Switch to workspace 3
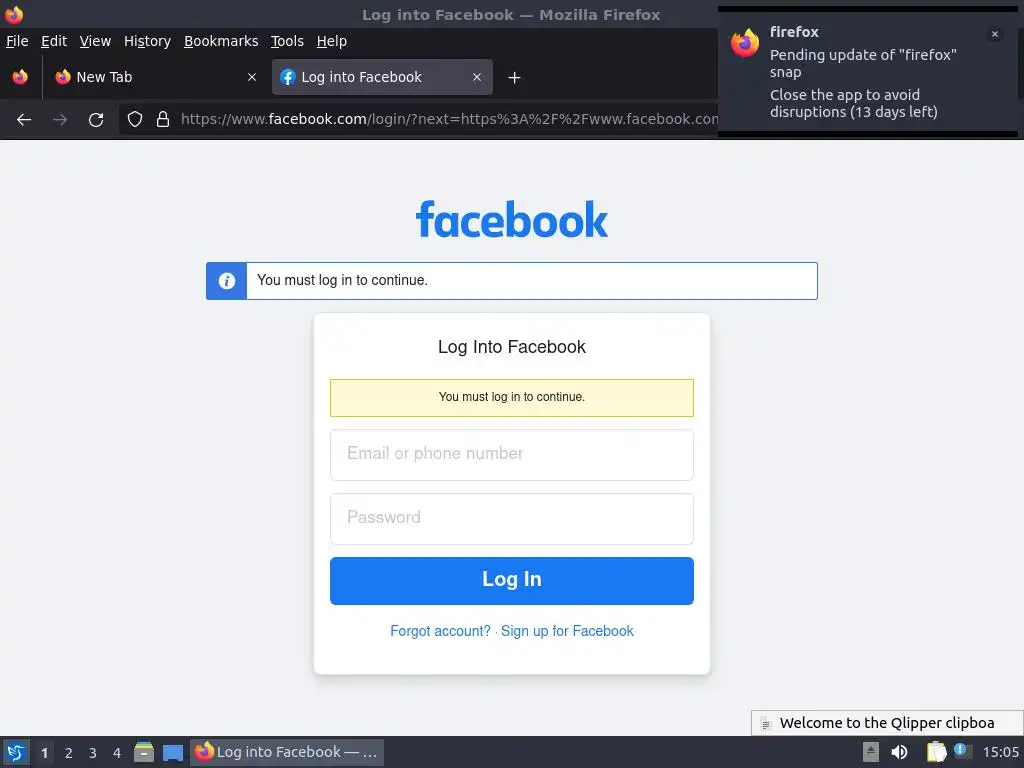Image resolution: width=1024 pixels, height=768 pixels. [93, 753]
